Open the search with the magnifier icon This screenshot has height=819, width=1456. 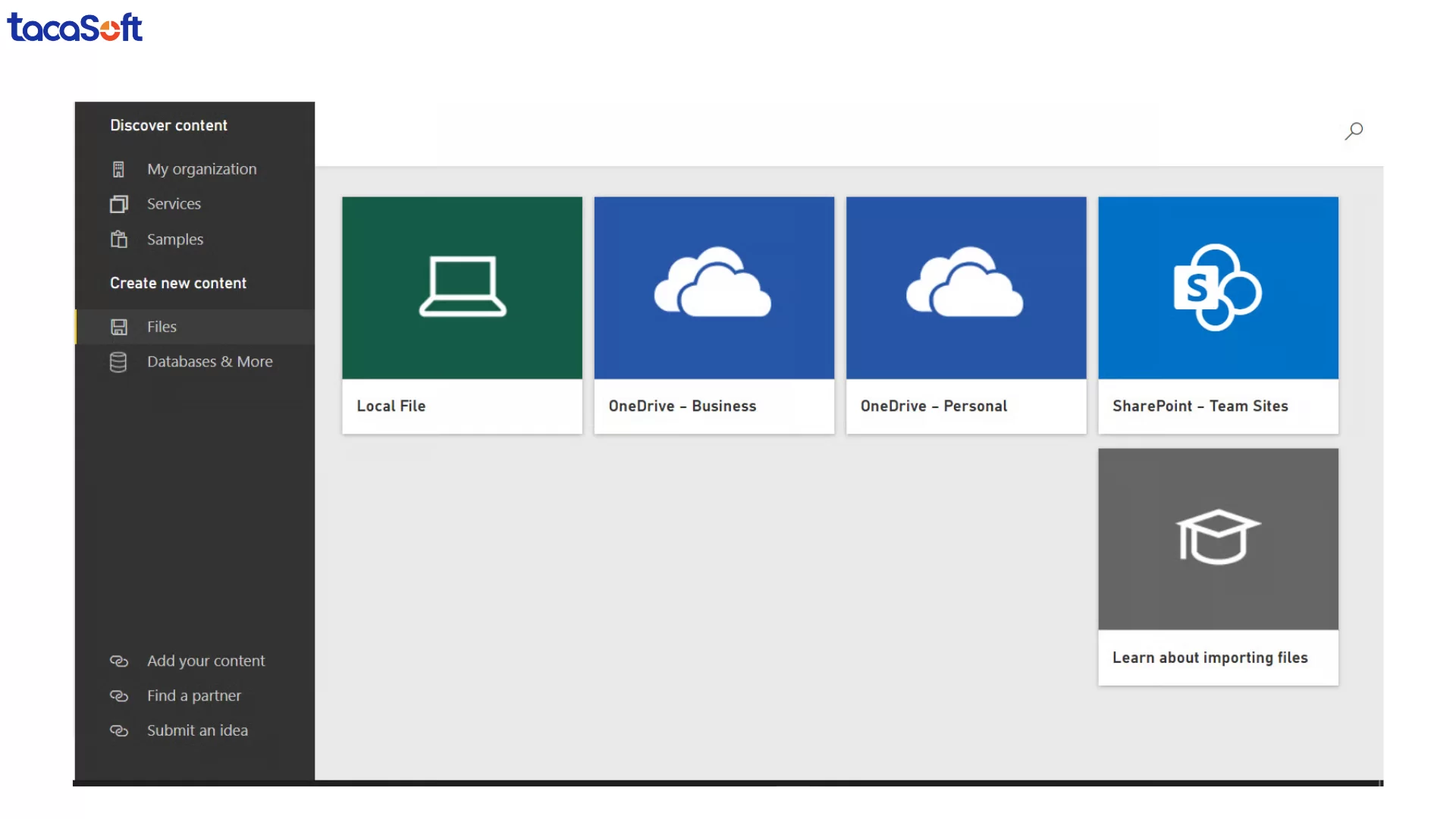click(1354, 131)
